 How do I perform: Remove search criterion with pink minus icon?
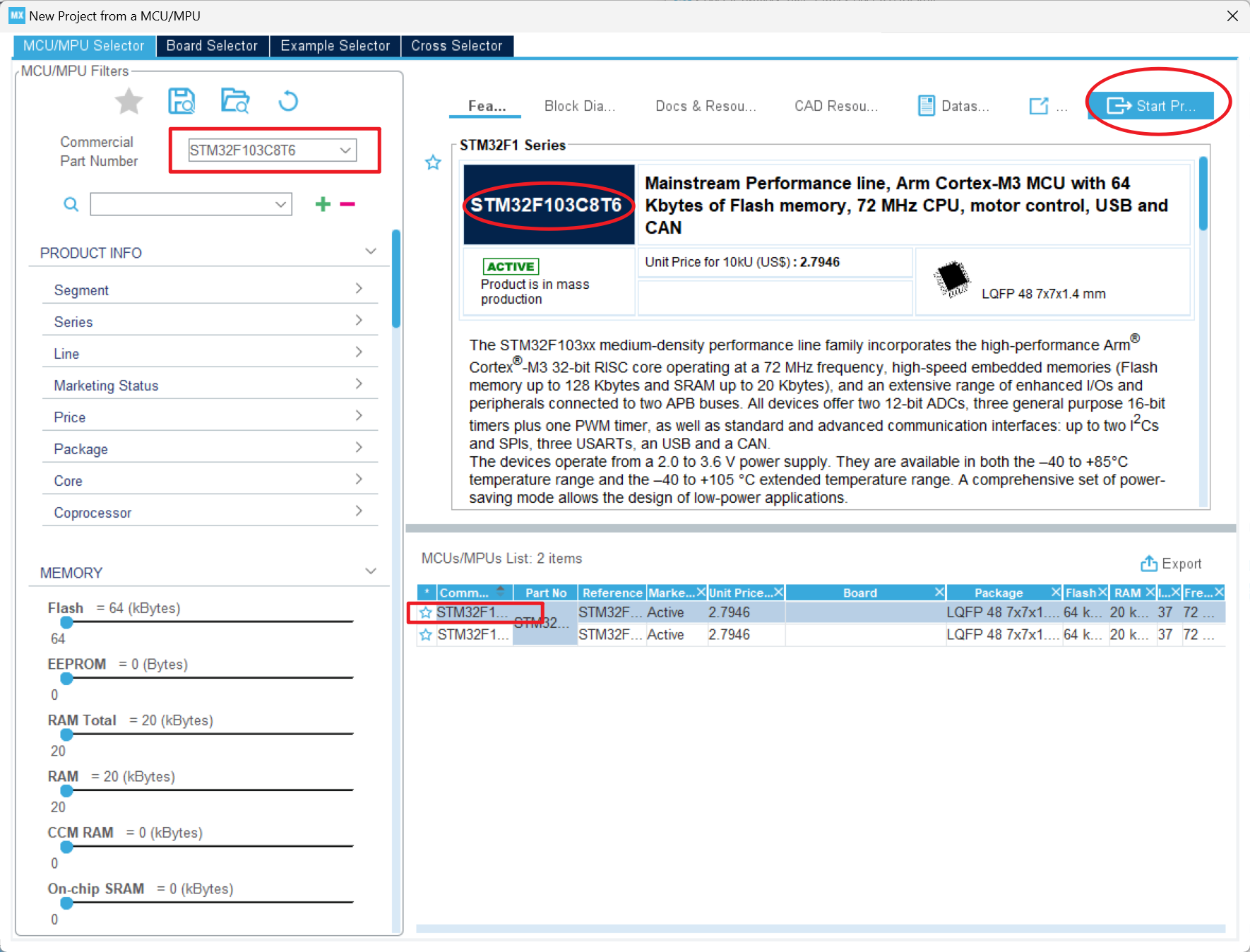pyautogui.click(x=347, y=204)
